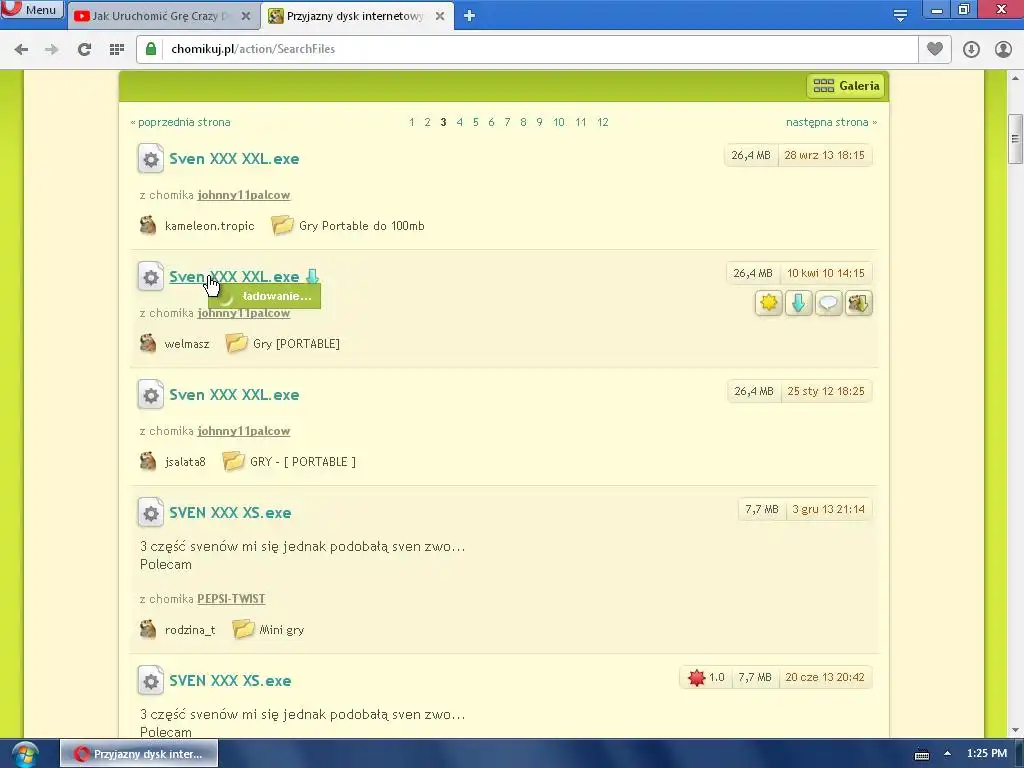Show hidden system tray icons arrow

tap(947, 754)
